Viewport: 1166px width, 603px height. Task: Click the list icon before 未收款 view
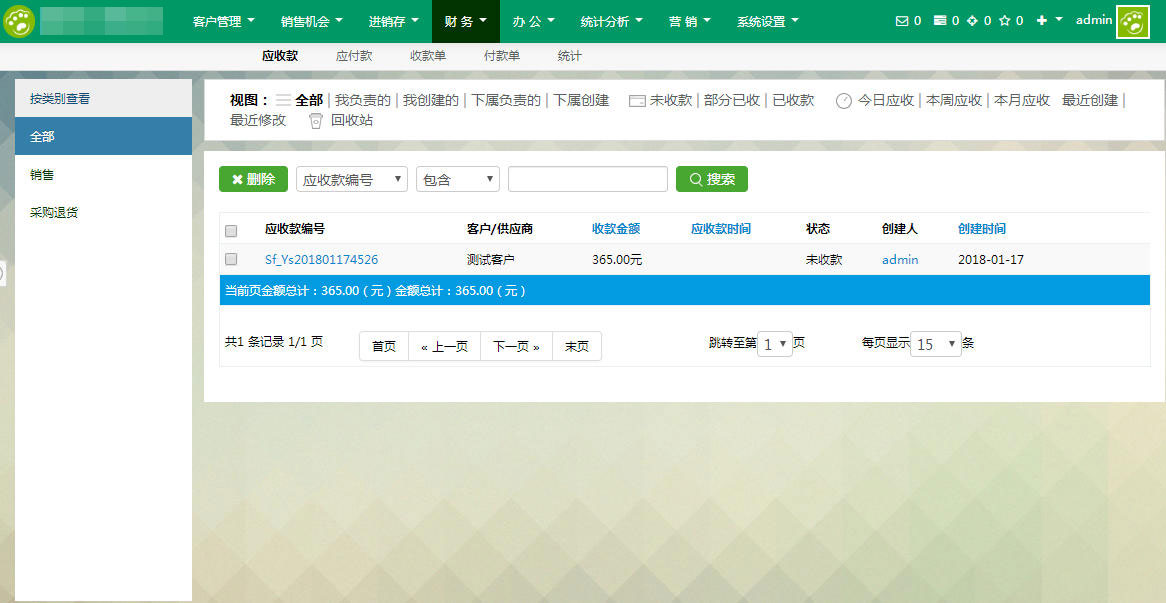click(634, 101)
